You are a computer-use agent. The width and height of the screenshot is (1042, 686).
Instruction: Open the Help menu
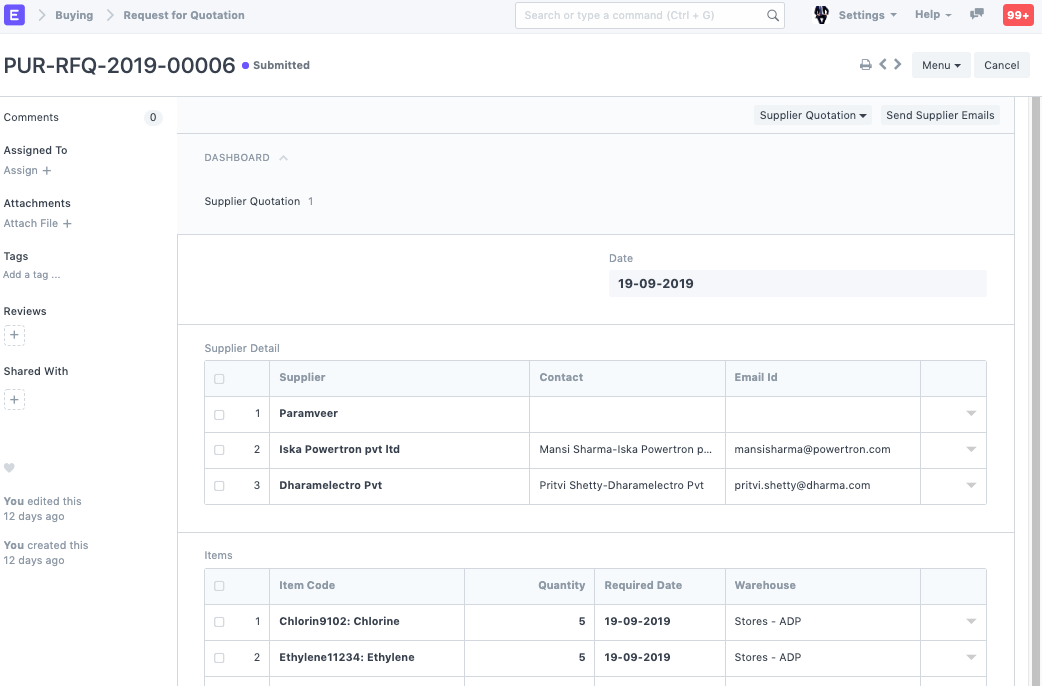click(x=932, y=15)
